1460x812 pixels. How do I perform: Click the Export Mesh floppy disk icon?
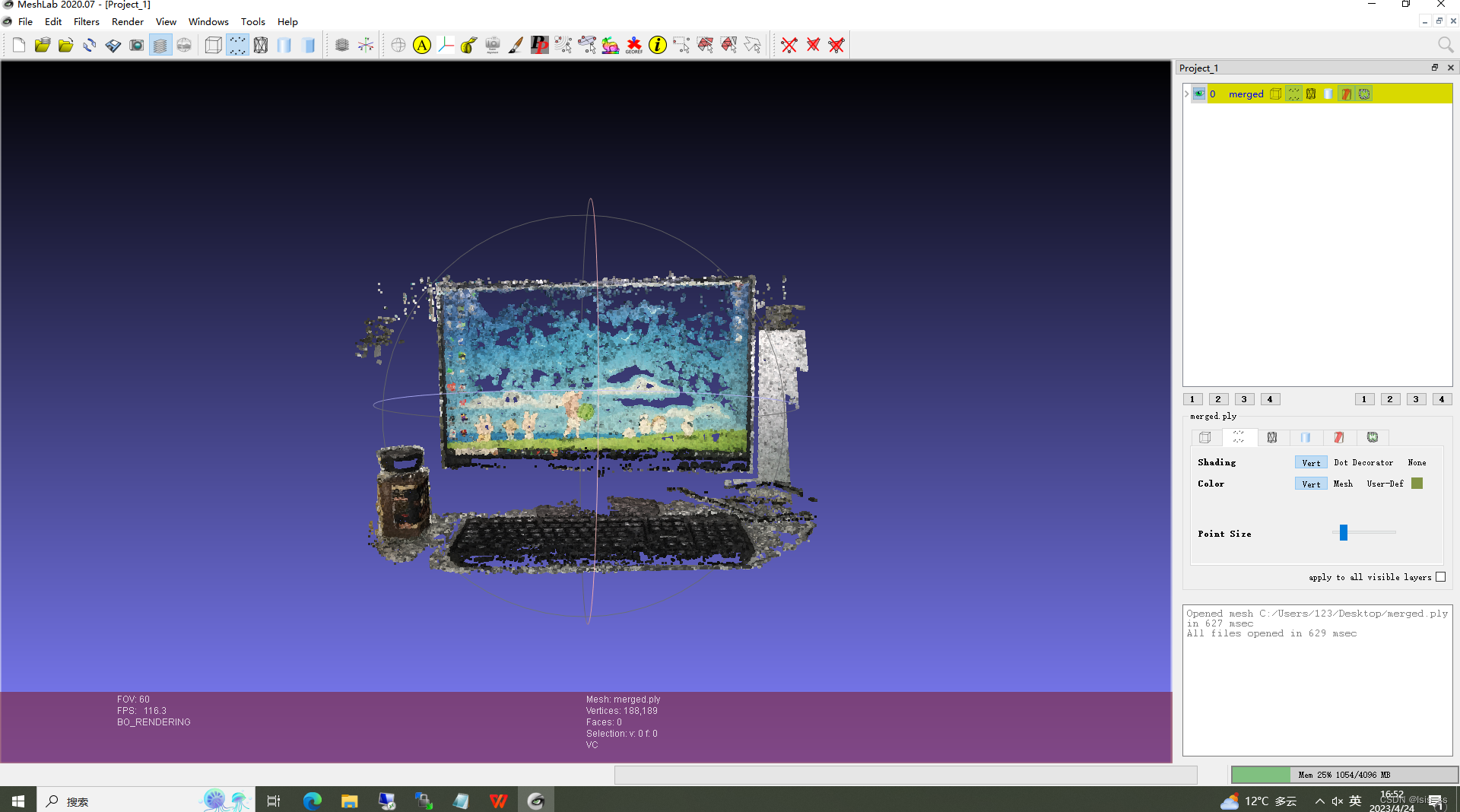[x=113, y=46]
